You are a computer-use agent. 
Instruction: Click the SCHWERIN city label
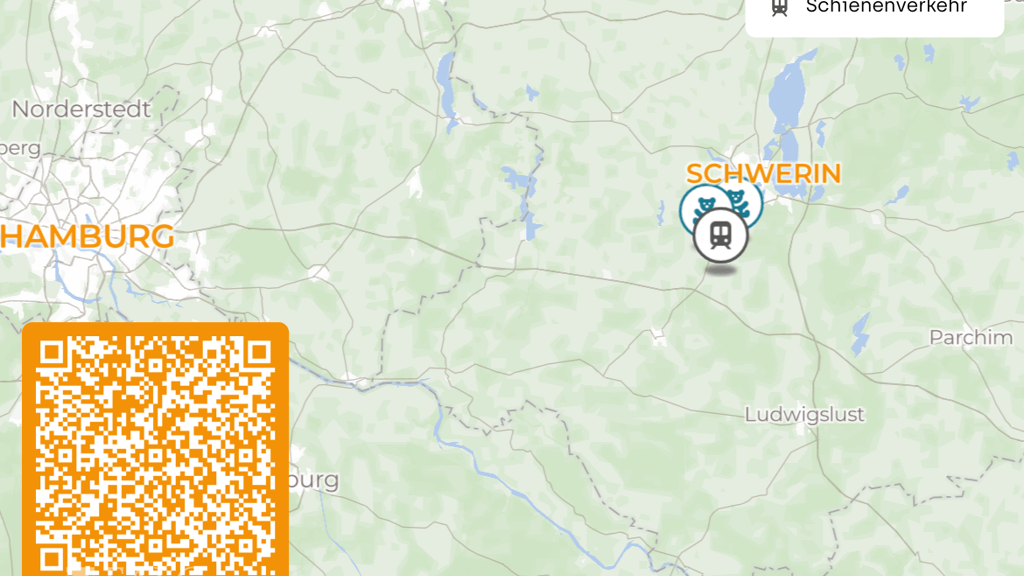coord(763,174)
